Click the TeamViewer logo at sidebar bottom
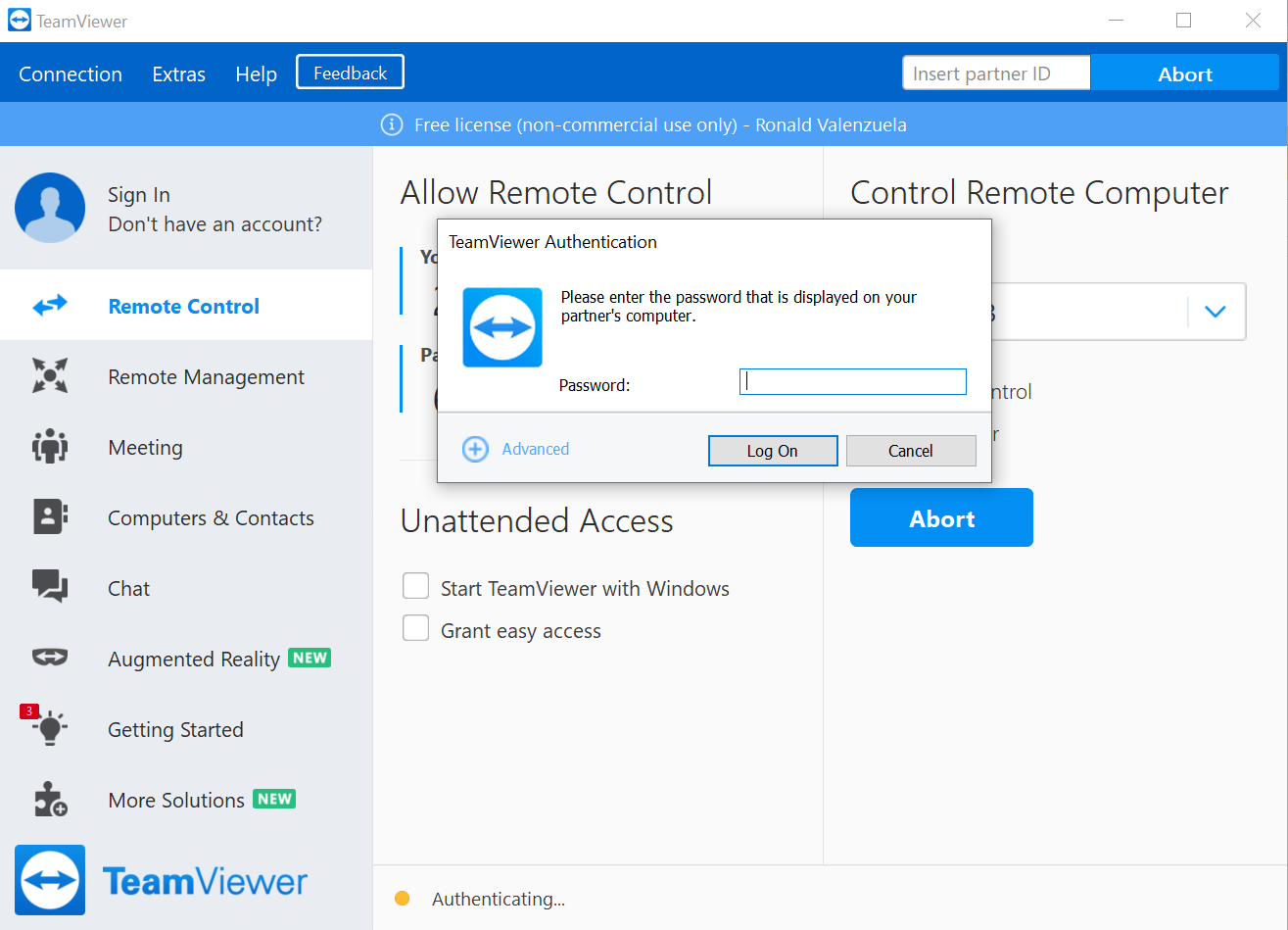This screenshot has width=1288, height=930. coord(50,880)
